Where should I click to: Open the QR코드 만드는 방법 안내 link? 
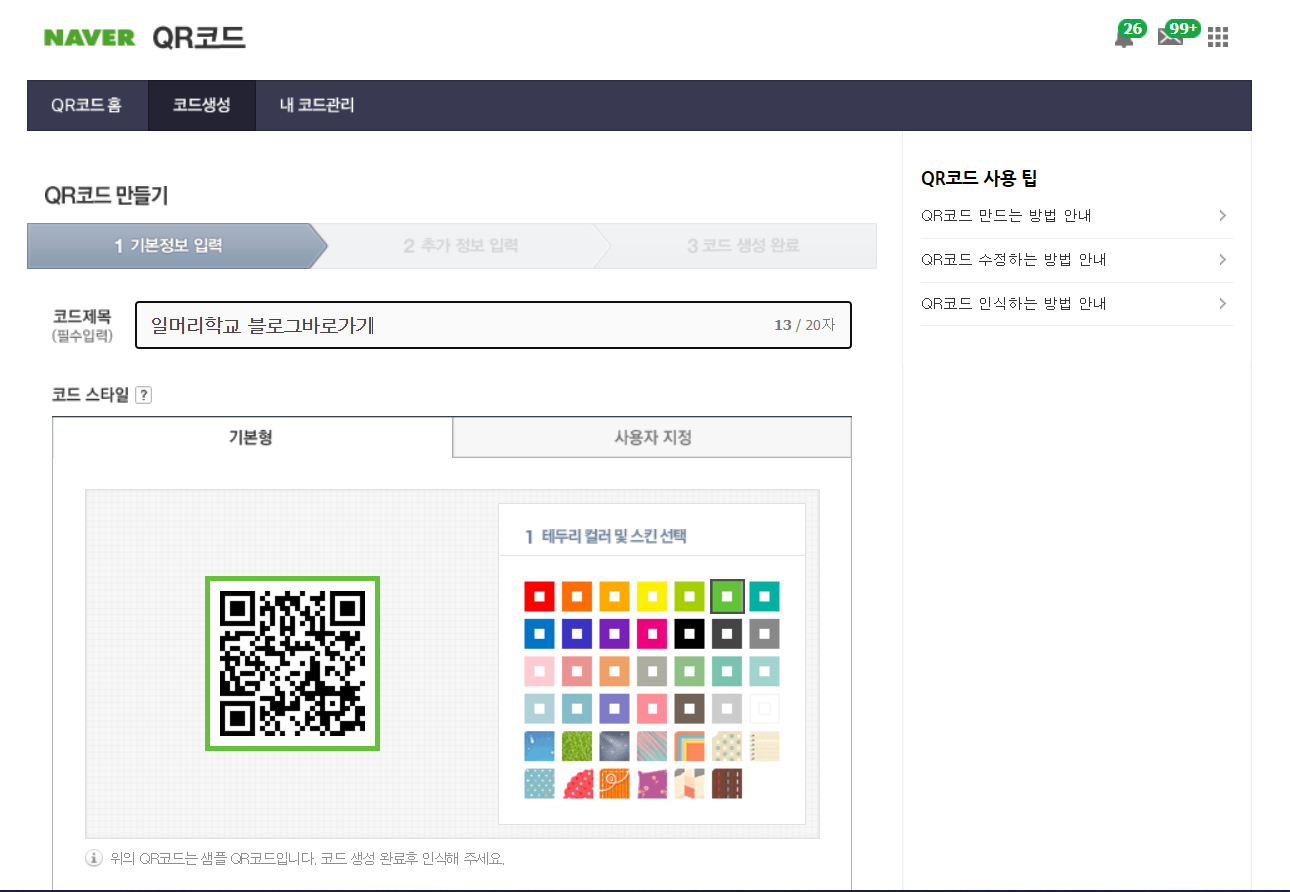[x=1006, y=216]
